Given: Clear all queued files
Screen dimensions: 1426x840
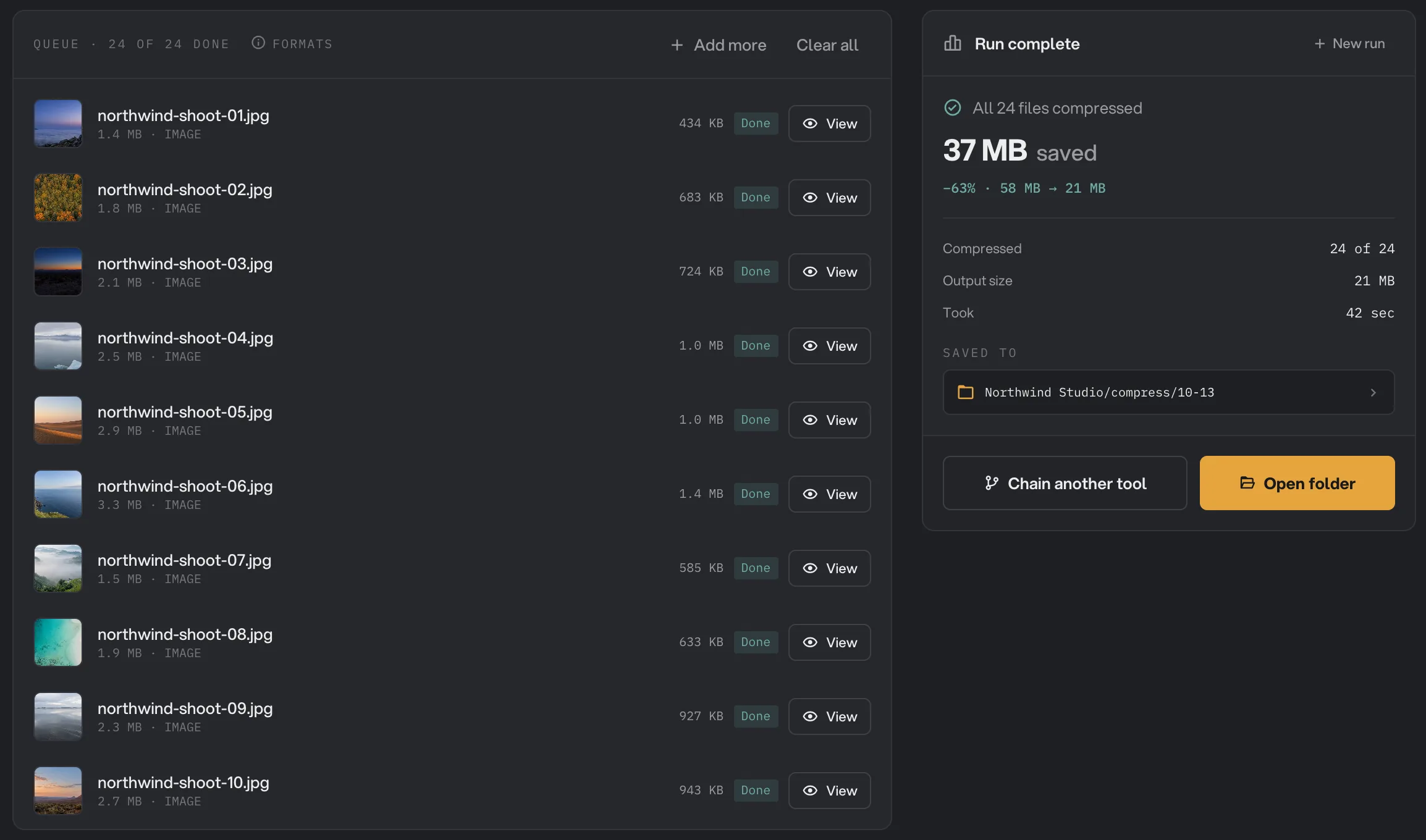Looking at the screenshot, I should [827, 45].
